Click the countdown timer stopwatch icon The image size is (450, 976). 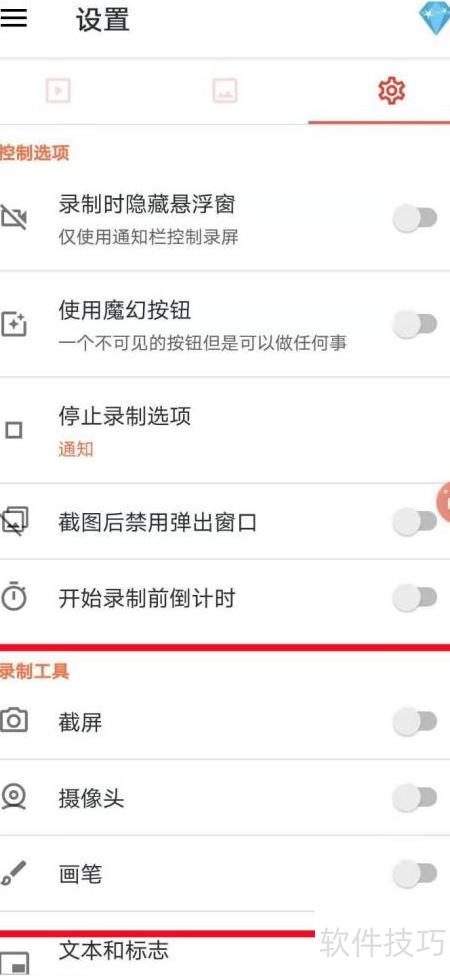coord(13,597)
